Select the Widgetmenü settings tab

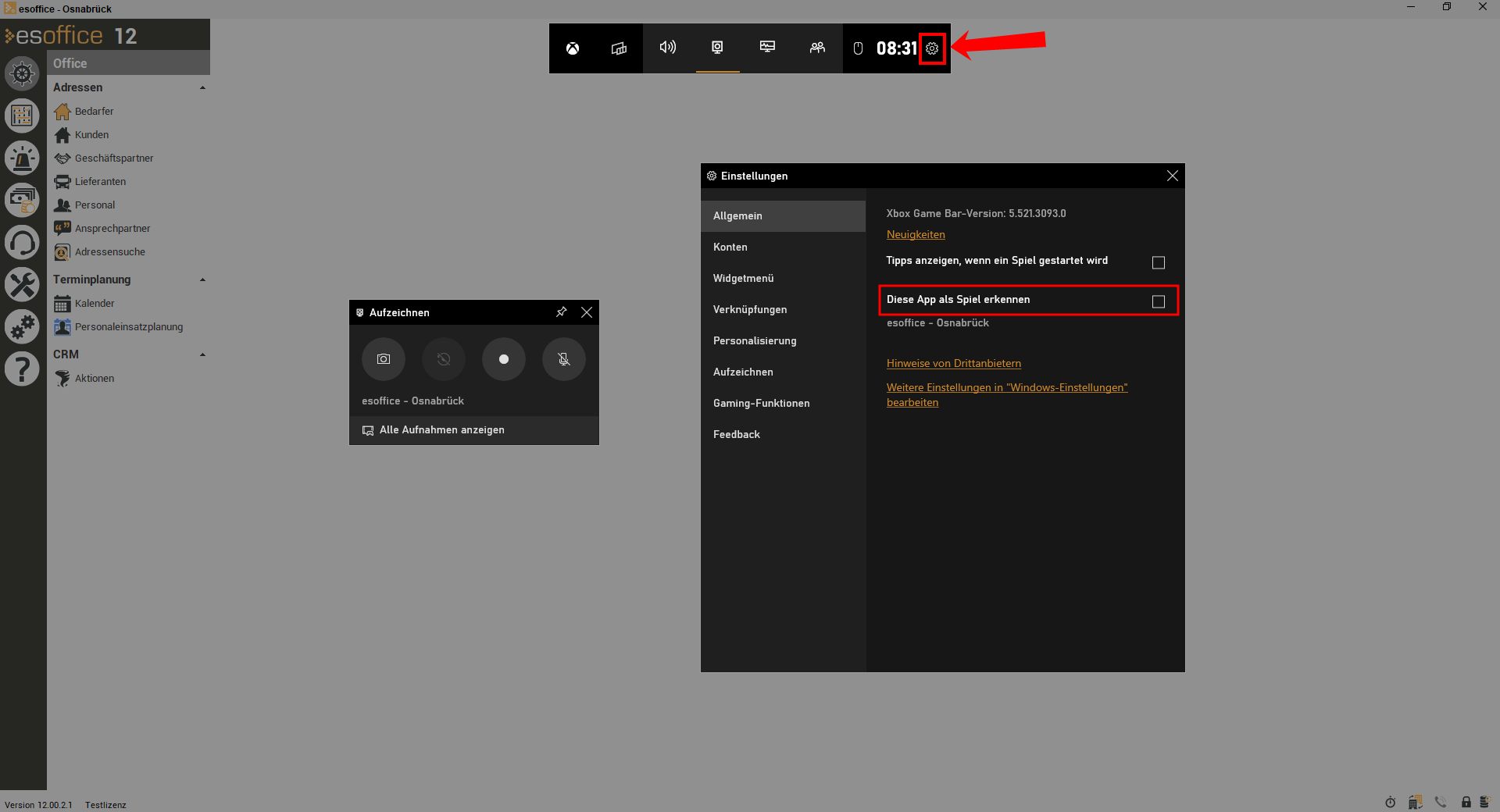784,278
